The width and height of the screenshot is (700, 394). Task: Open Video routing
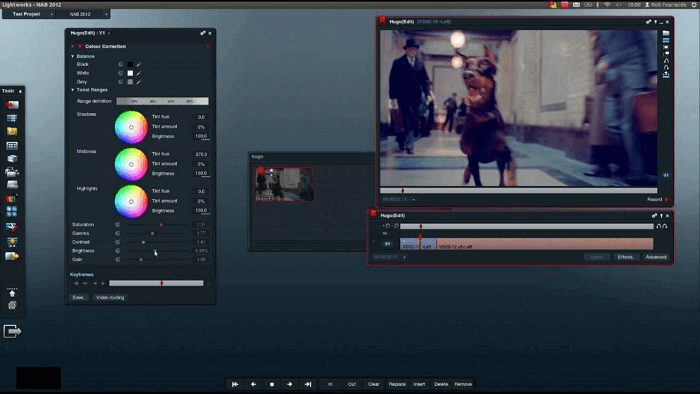click(110, 298)
